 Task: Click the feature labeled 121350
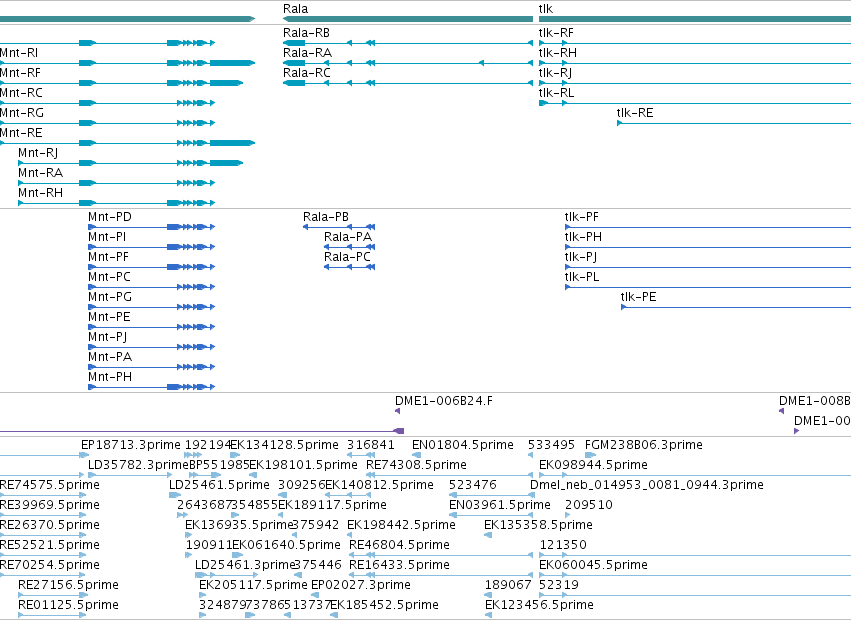563,545
